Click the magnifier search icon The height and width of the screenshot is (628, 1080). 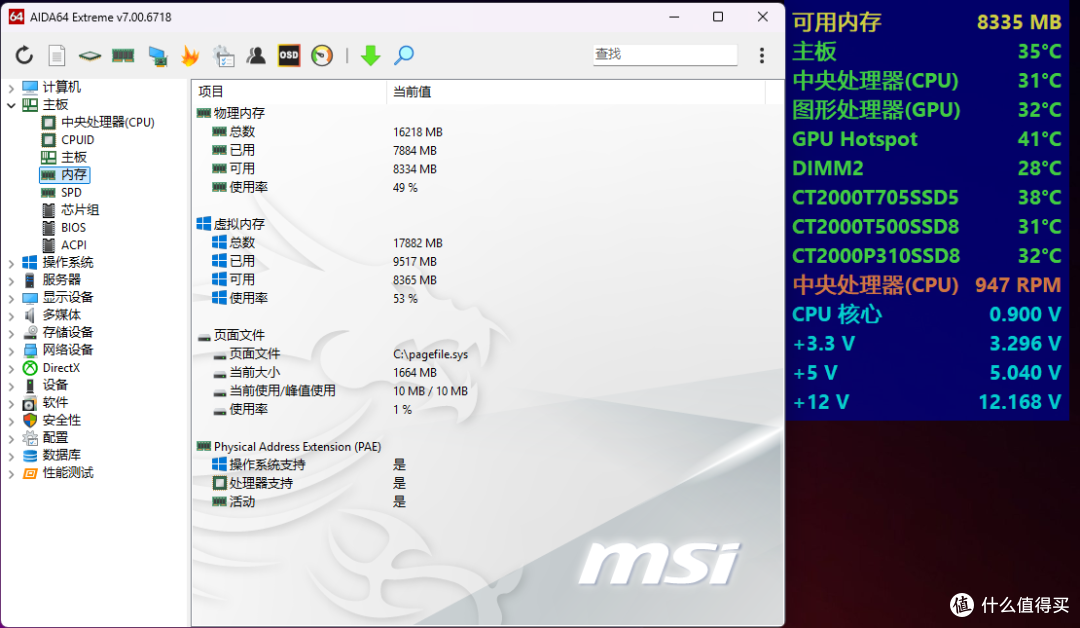pyautogui.click(x=404, y=55)
